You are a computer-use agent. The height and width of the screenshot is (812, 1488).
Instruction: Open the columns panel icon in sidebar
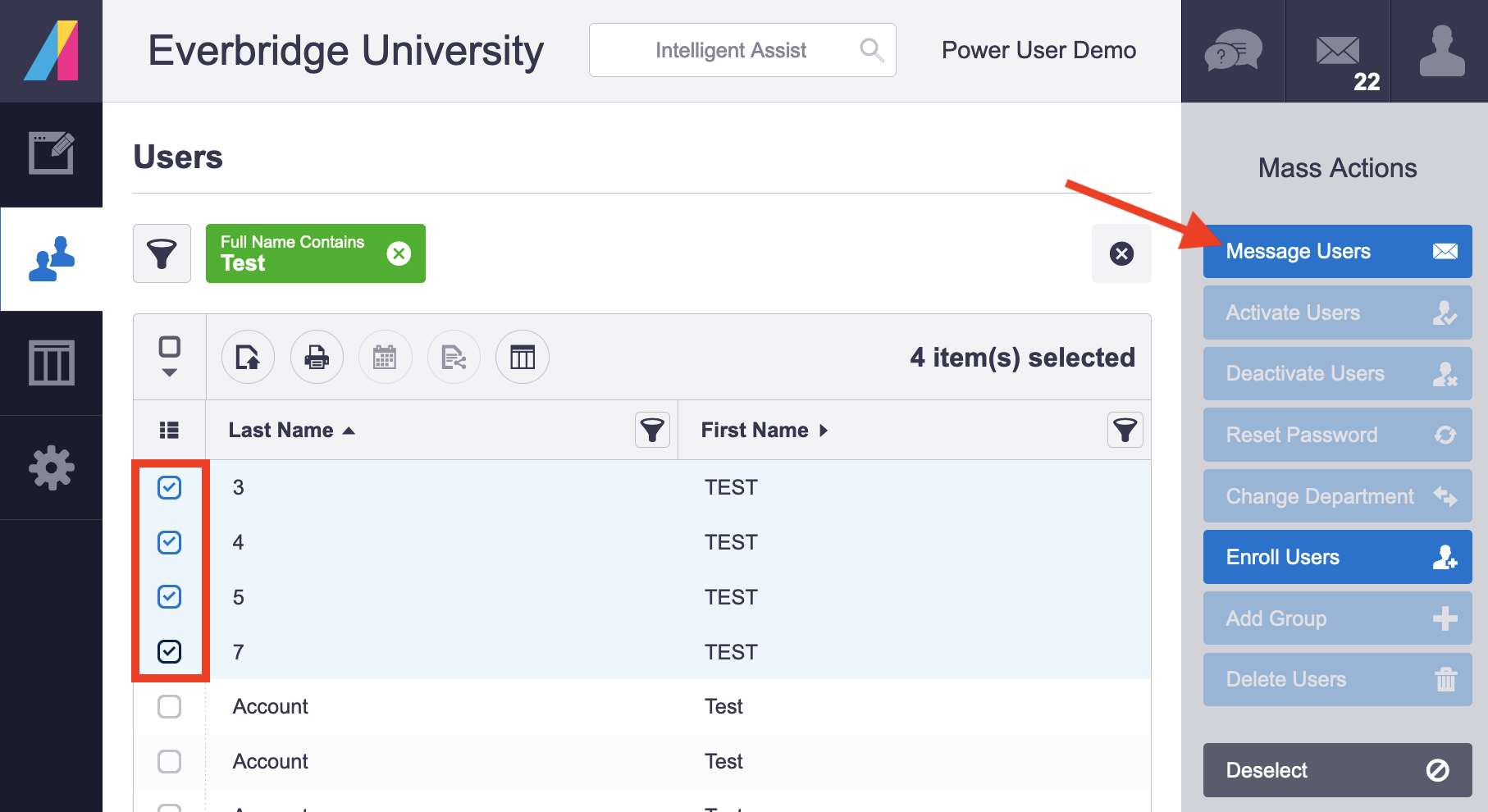pyautogui.click(x=51, y=362)
